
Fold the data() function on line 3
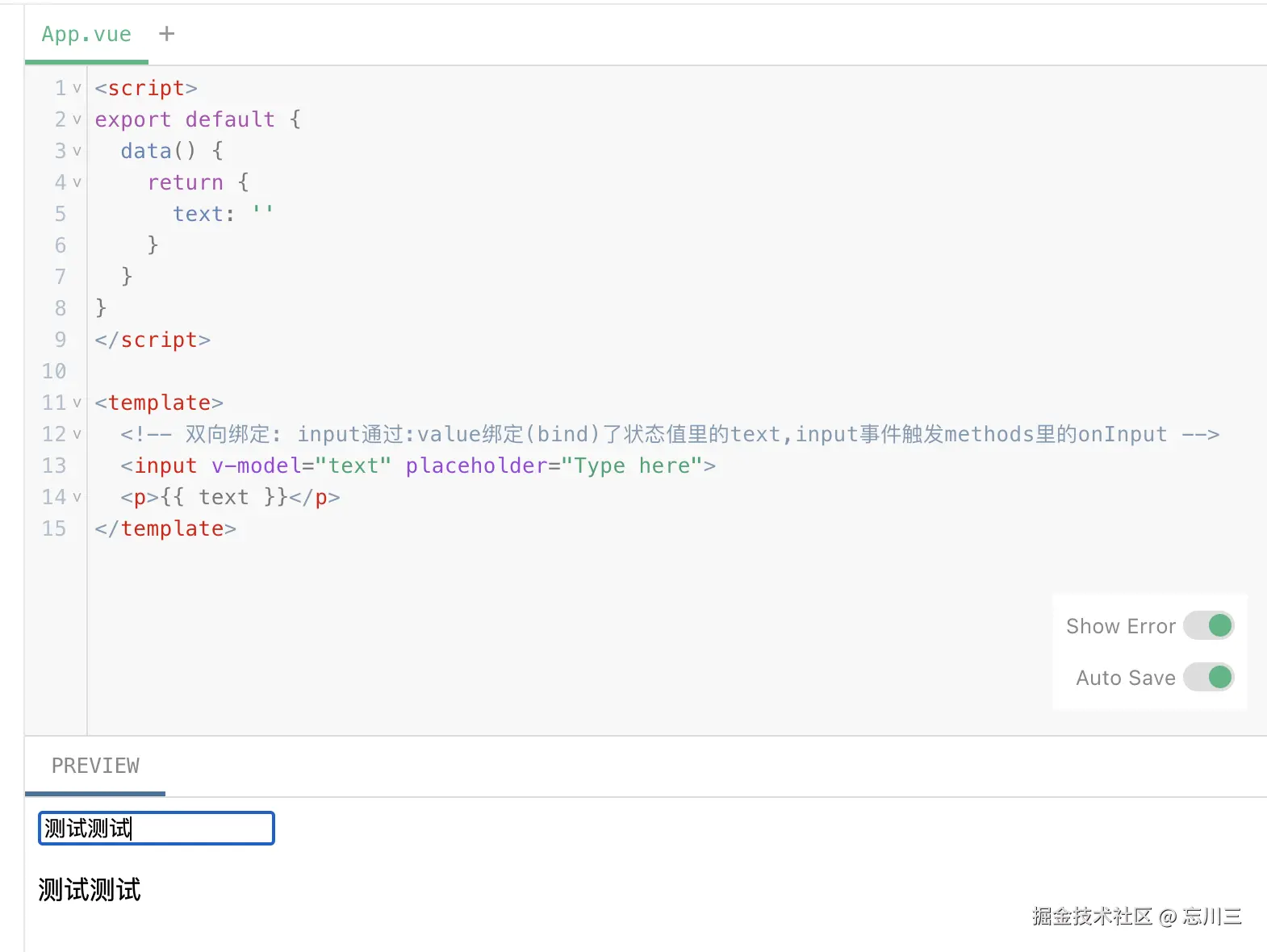pos(77,151)
